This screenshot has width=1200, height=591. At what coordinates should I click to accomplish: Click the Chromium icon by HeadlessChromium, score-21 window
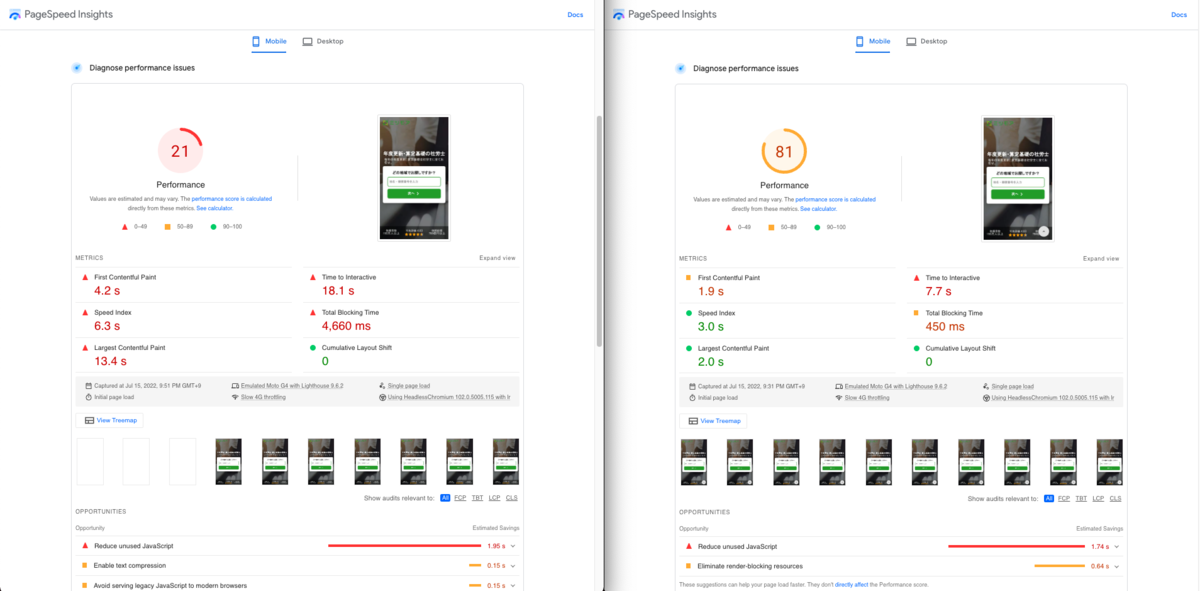(x=383, y=397)
